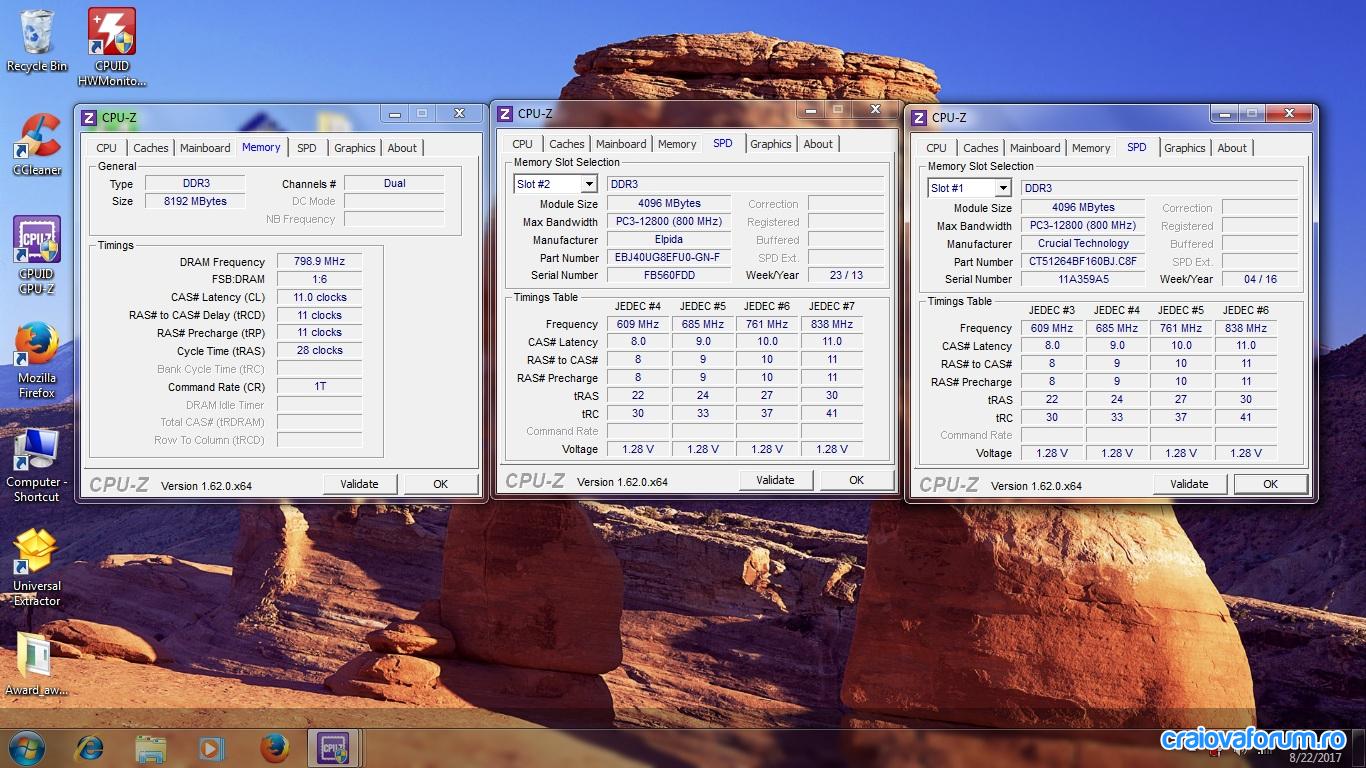Click CPU-Z logo in Slot #2 window title bar
Viewport: 1366px width, 768px height.
click(x=505, y=113)
